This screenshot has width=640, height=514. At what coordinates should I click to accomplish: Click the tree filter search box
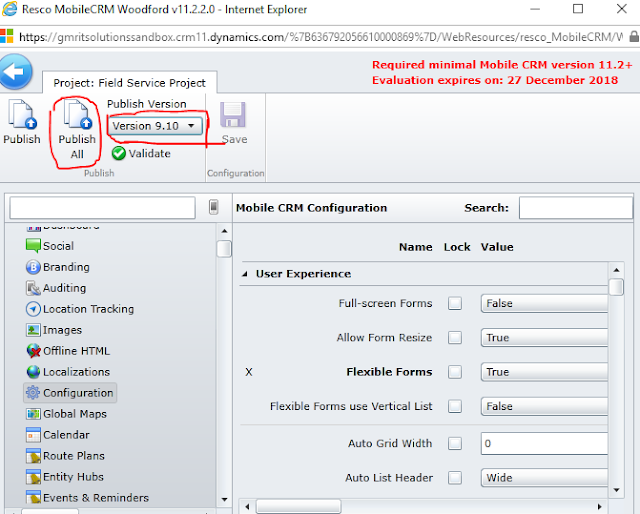(x=102, y=208)
